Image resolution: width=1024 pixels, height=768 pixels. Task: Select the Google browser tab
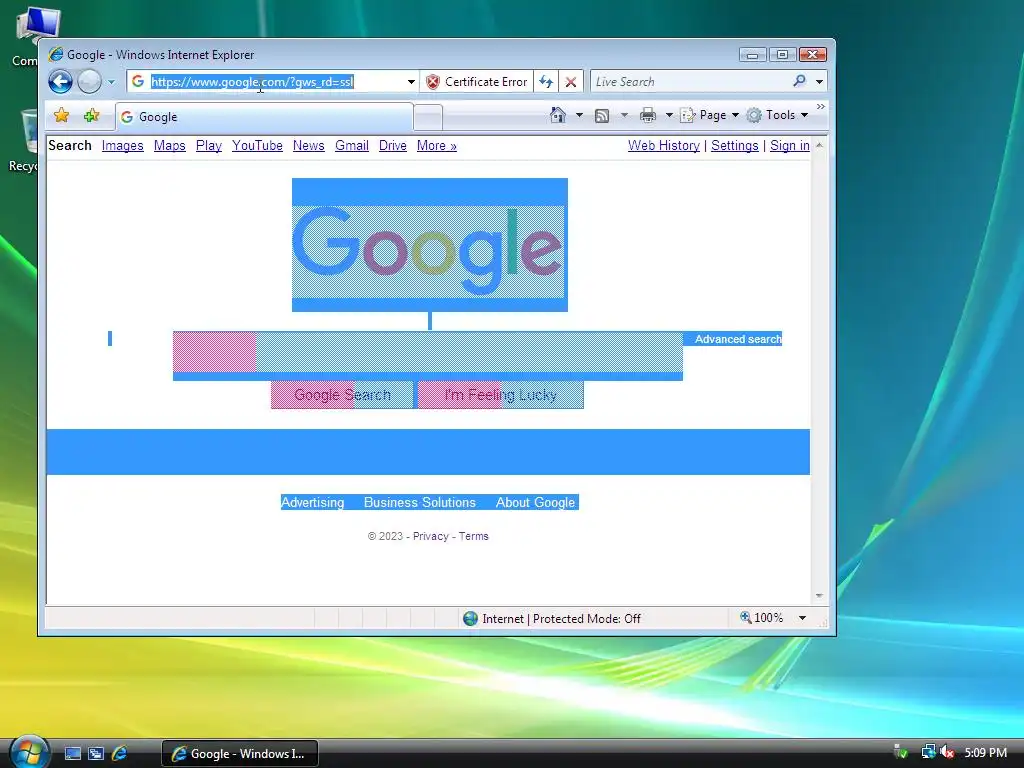(x=264, y=117)
